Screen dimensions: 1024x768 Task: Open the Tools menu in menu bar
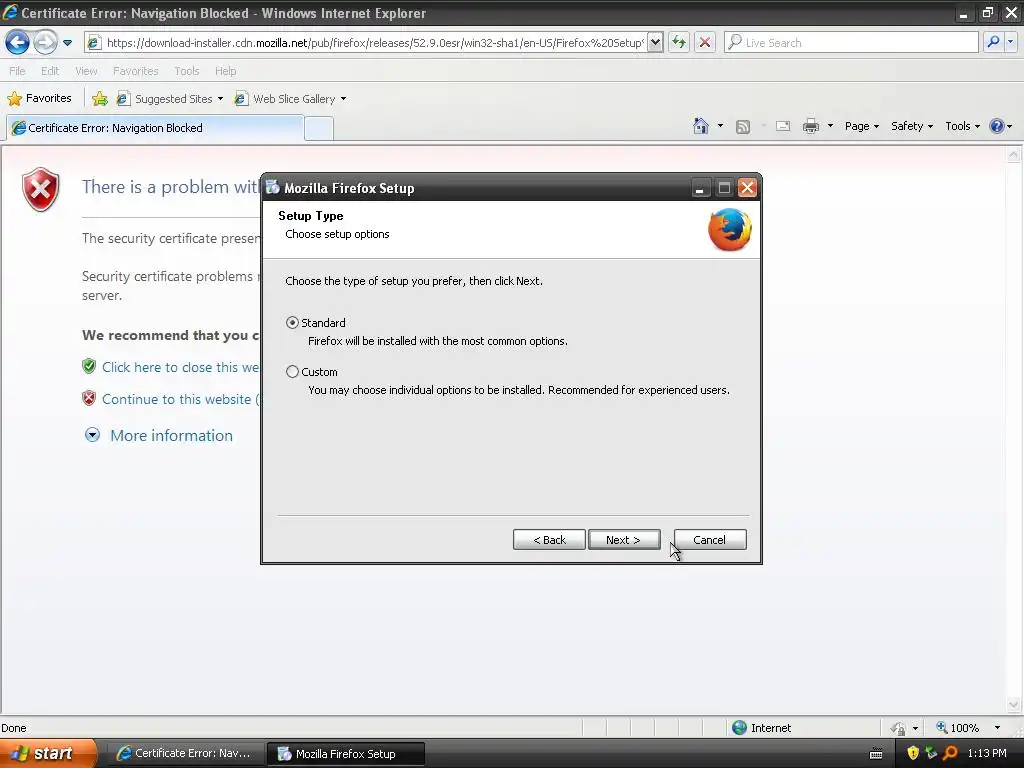186,71
